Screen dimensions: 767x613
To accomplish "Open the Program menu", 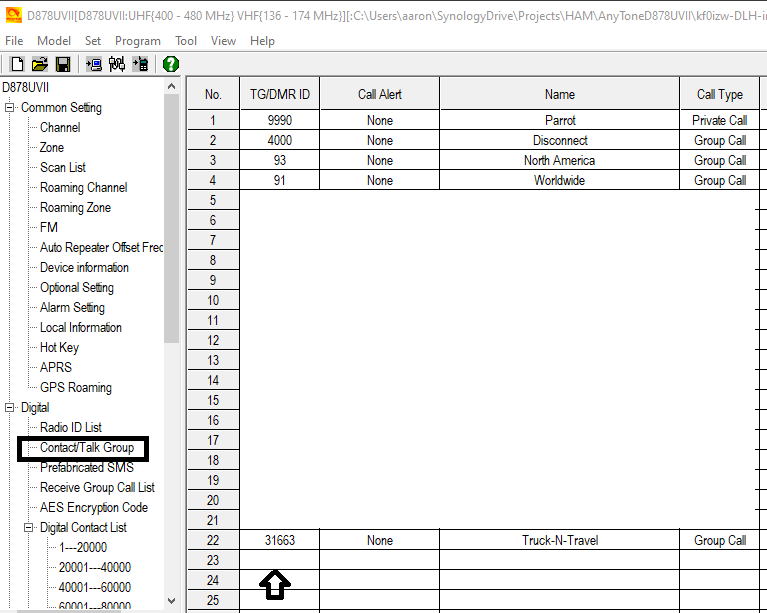I will (137, 41).
